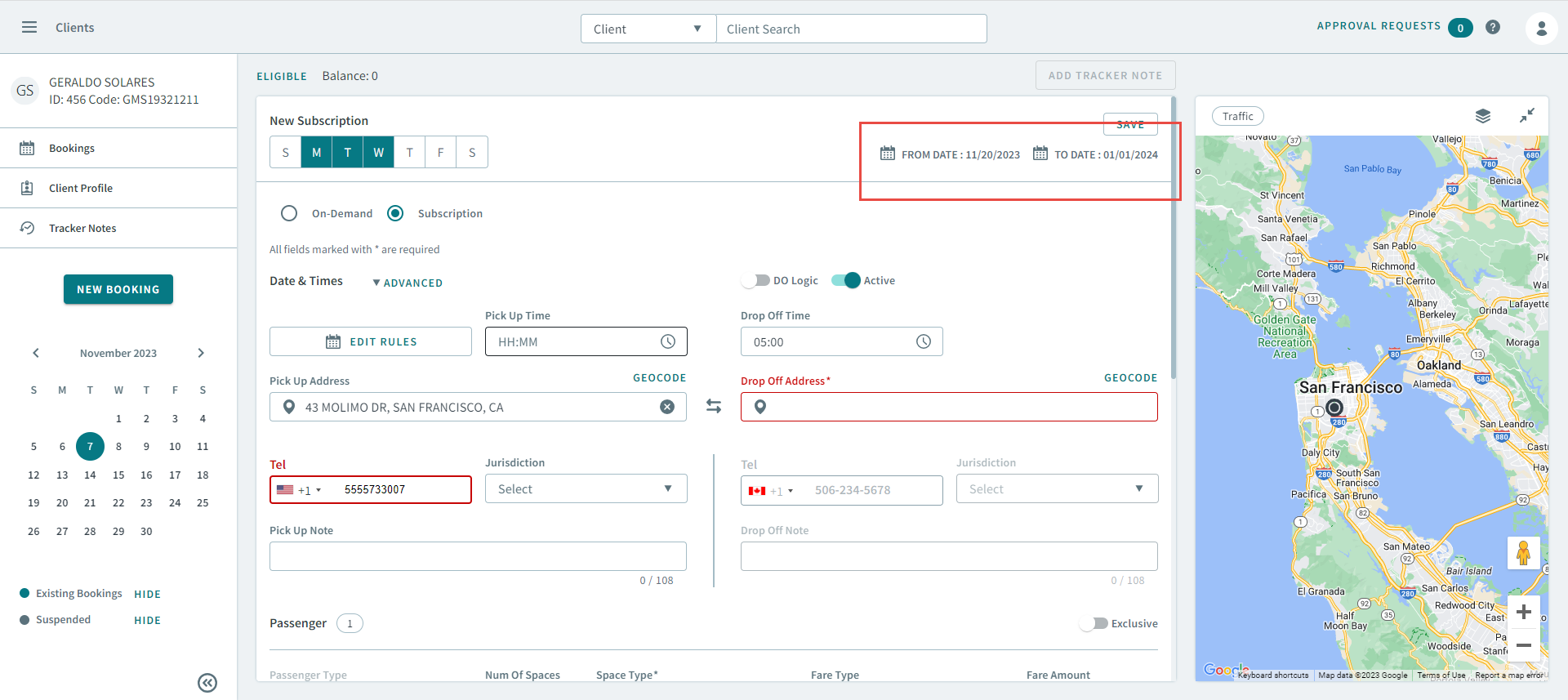Open the user account avatar menu
Viewport: 1568px width, 700px height.
(1541, 29)
